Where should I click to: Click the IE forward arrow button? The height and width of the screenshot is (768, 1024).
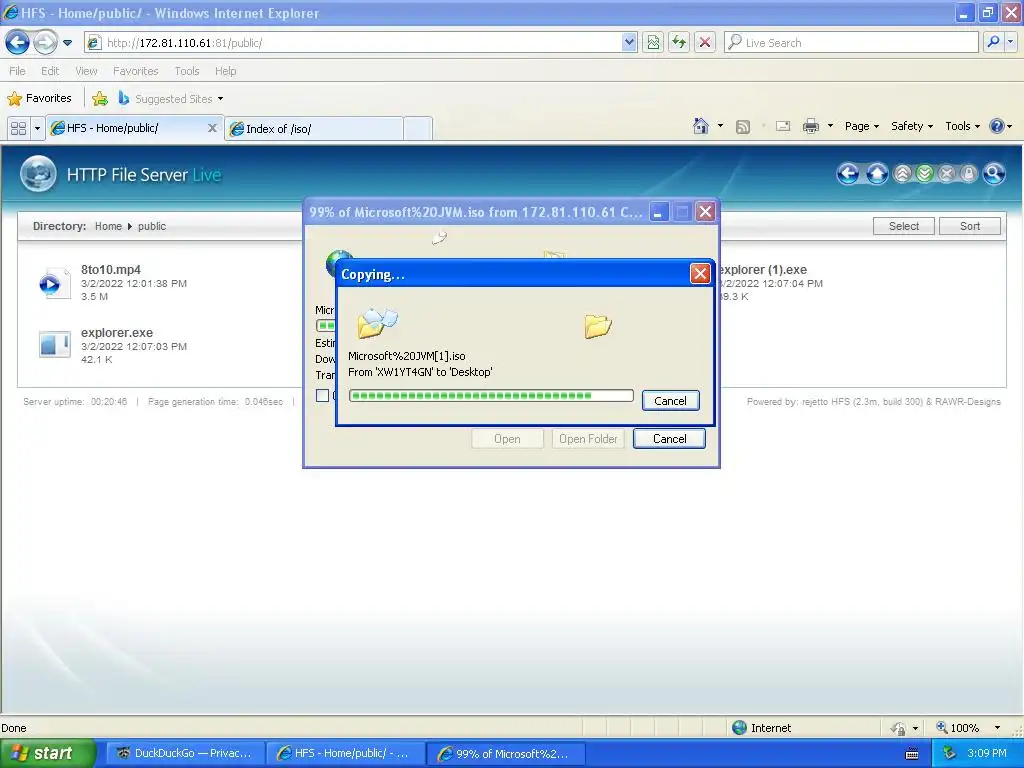[x=45, y=43]
